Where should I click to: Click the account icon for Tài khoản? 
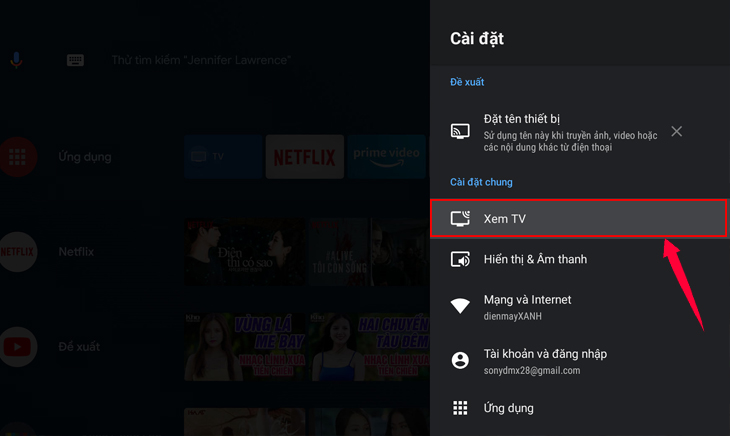460,361
